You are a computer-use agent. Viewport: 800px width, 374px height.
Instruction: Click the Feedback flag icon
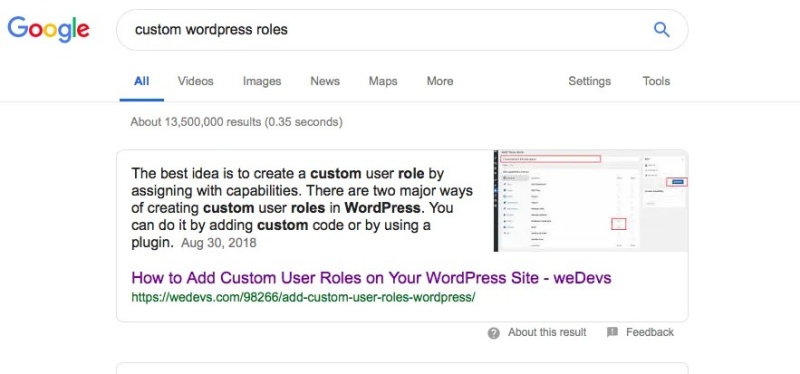(612, 333)
